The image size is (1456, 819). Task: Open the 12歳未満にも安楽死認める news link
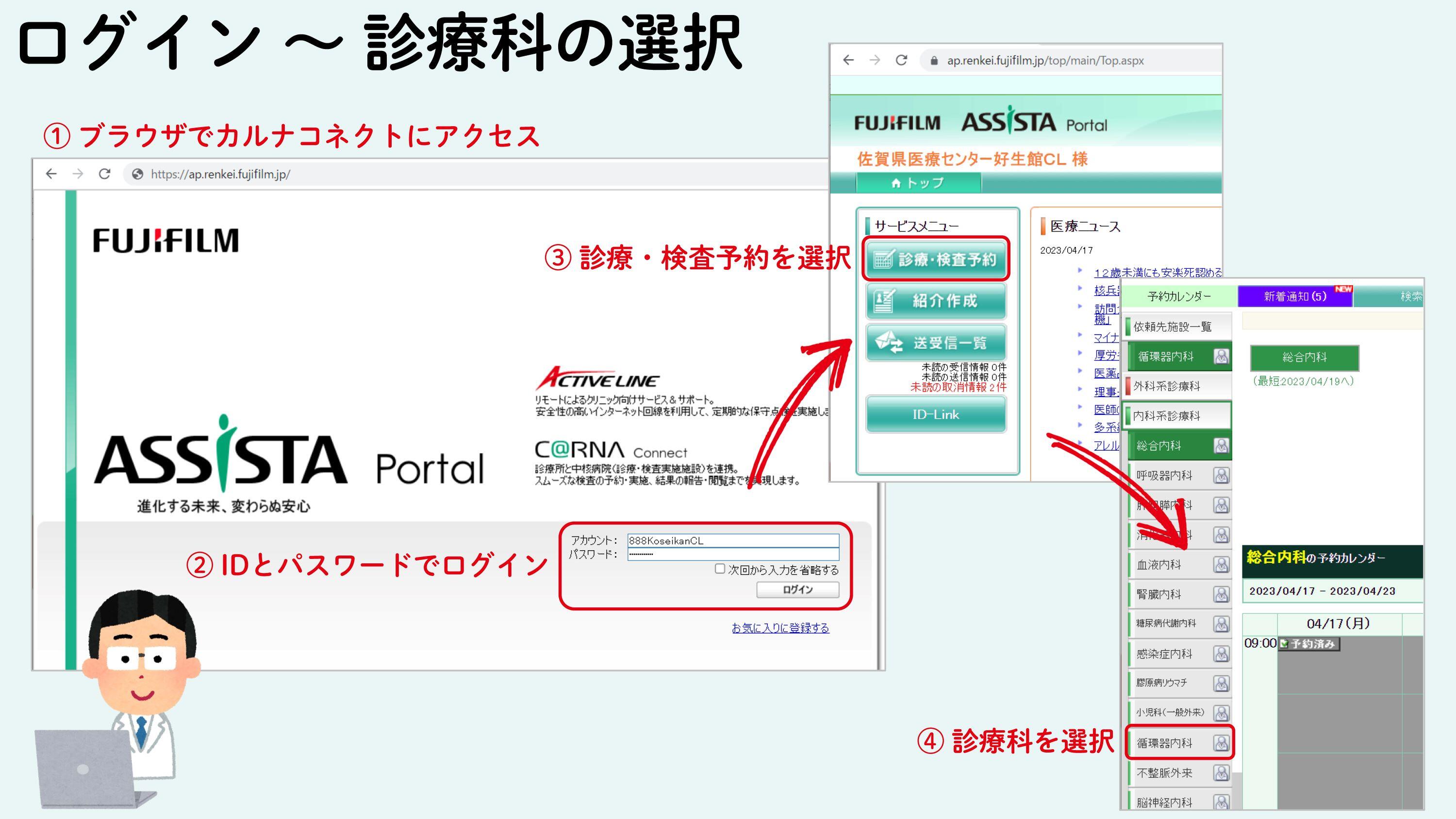[1158, 273]
